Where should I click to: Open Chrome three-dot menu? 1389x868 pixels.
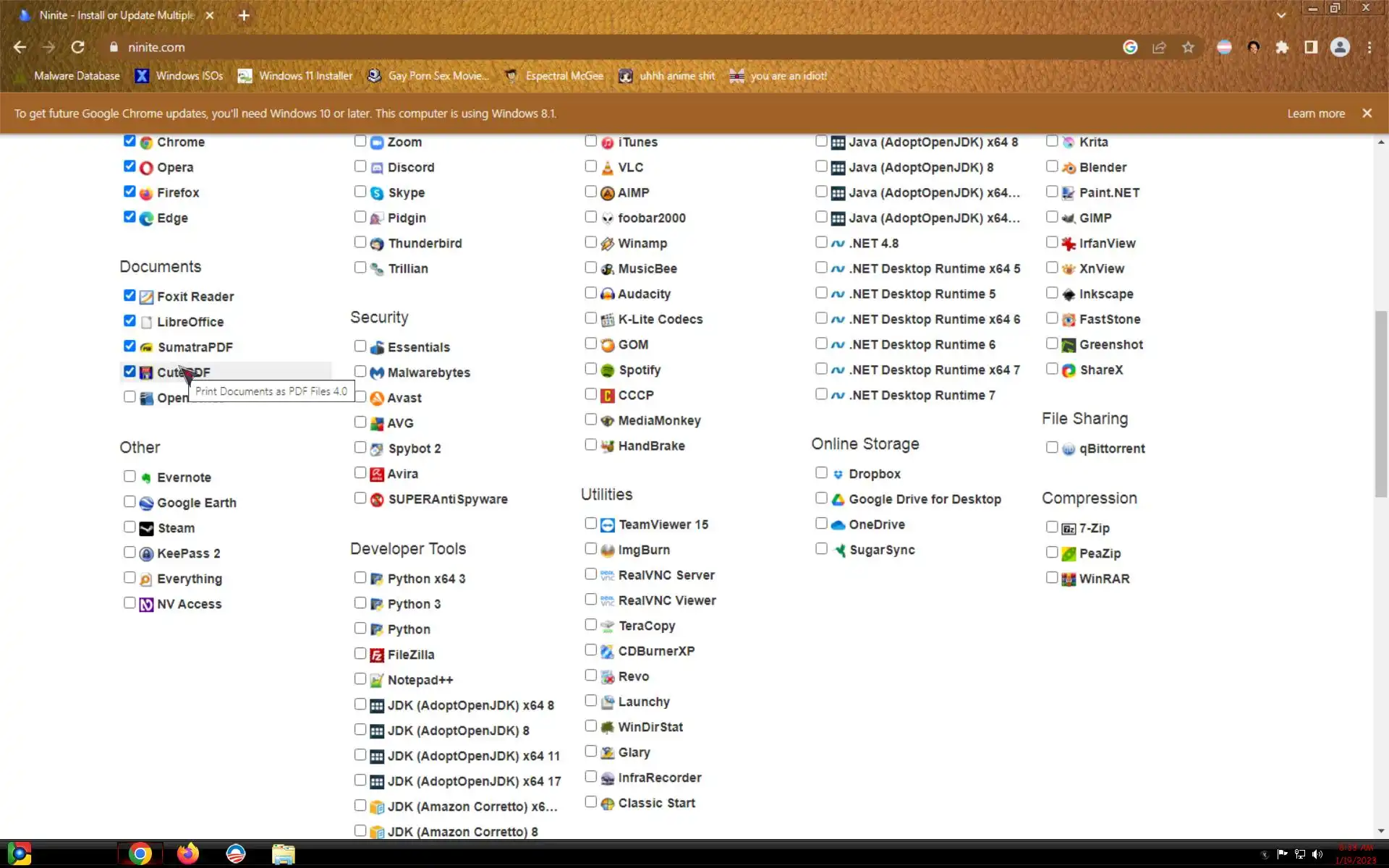pos(1369,47)
